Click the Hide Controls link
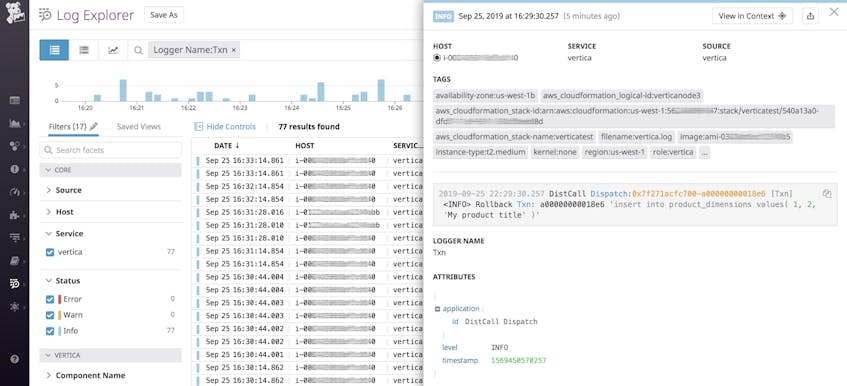The image size is (847, 386). coord(225,126)
